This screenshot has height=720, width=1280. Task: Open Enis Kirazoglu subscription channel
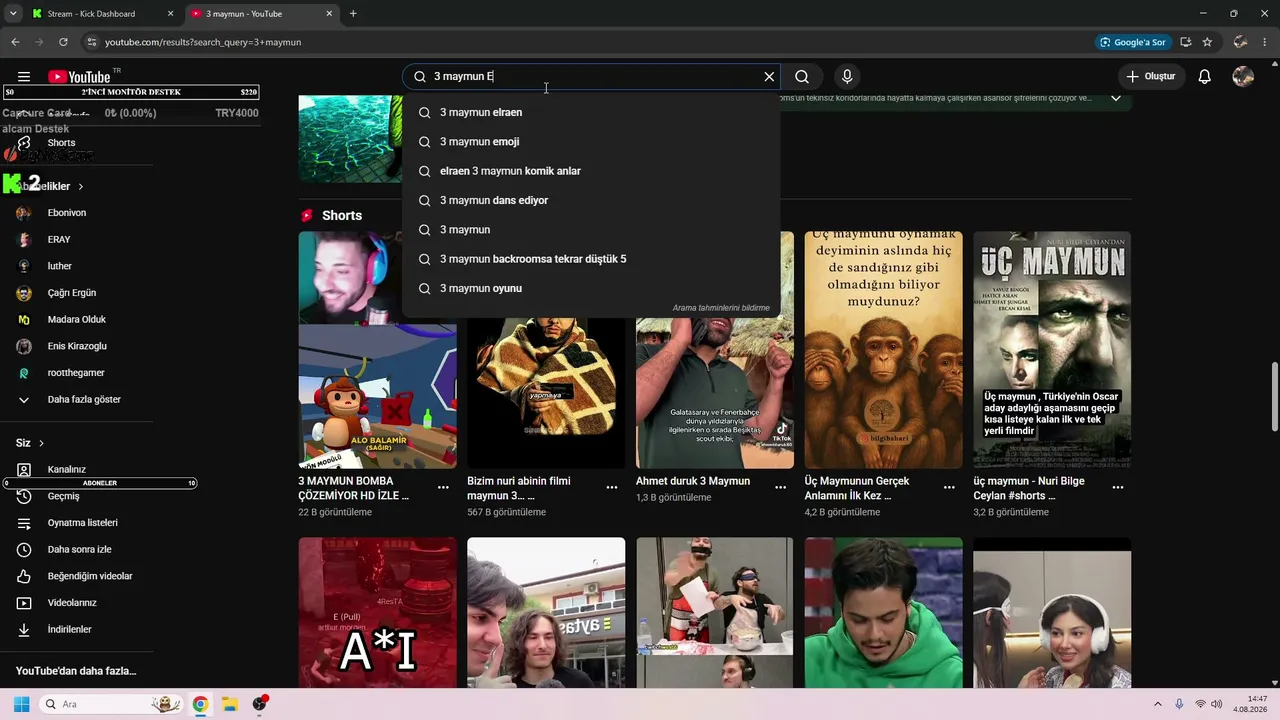(x=77, y=346)
